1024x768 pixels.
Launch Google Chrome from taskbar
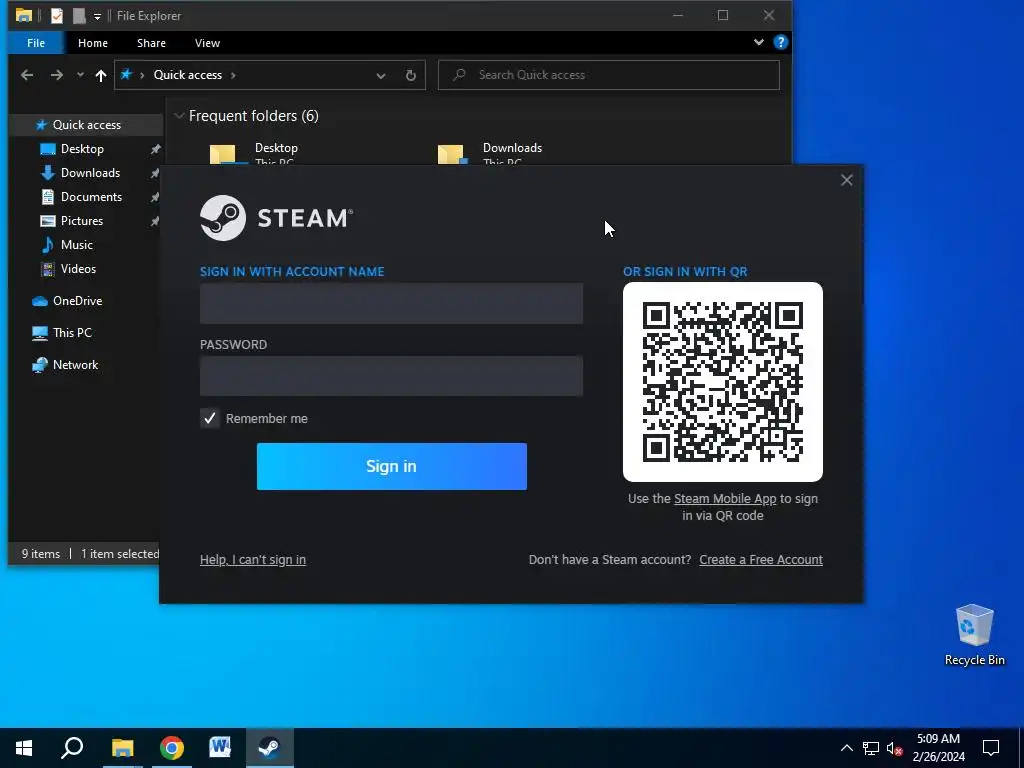[172, 748]
